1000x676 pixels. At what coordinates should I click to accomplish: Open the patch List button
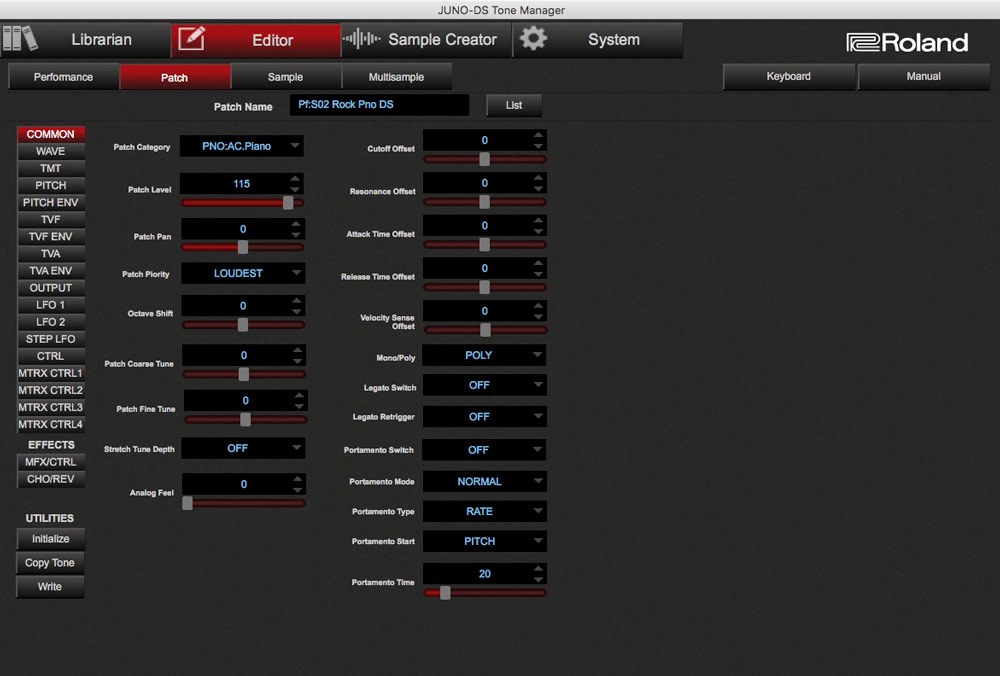click(x=514, y=105)
